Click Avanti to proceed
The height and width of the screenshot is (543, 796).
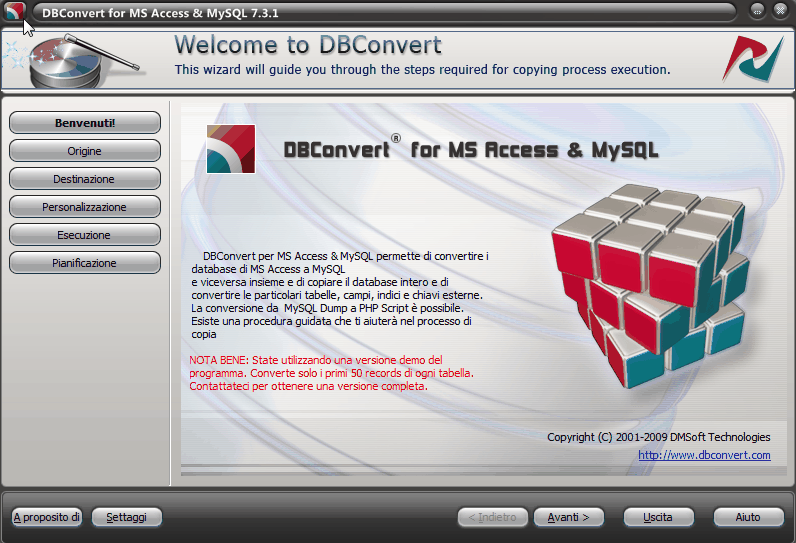(x=569, y=517)
